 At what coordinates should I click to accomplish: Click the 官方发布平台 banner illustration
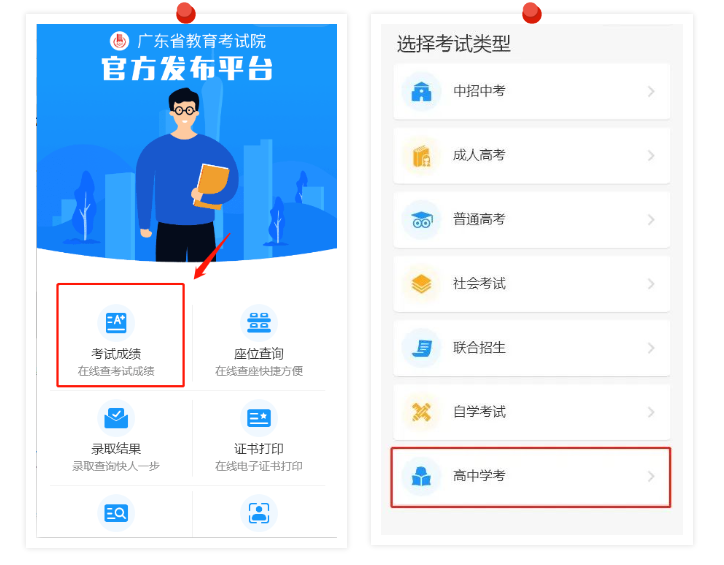[x=187, y=143]
